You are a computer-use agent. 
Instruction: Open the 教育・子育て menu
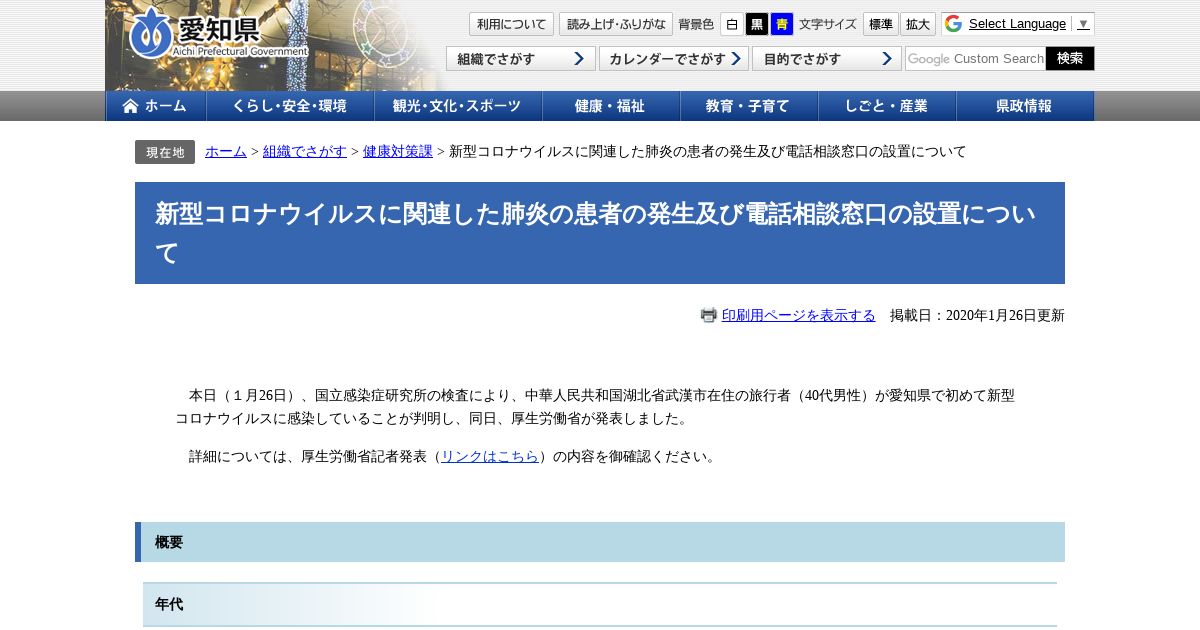[x=749, y=106]
